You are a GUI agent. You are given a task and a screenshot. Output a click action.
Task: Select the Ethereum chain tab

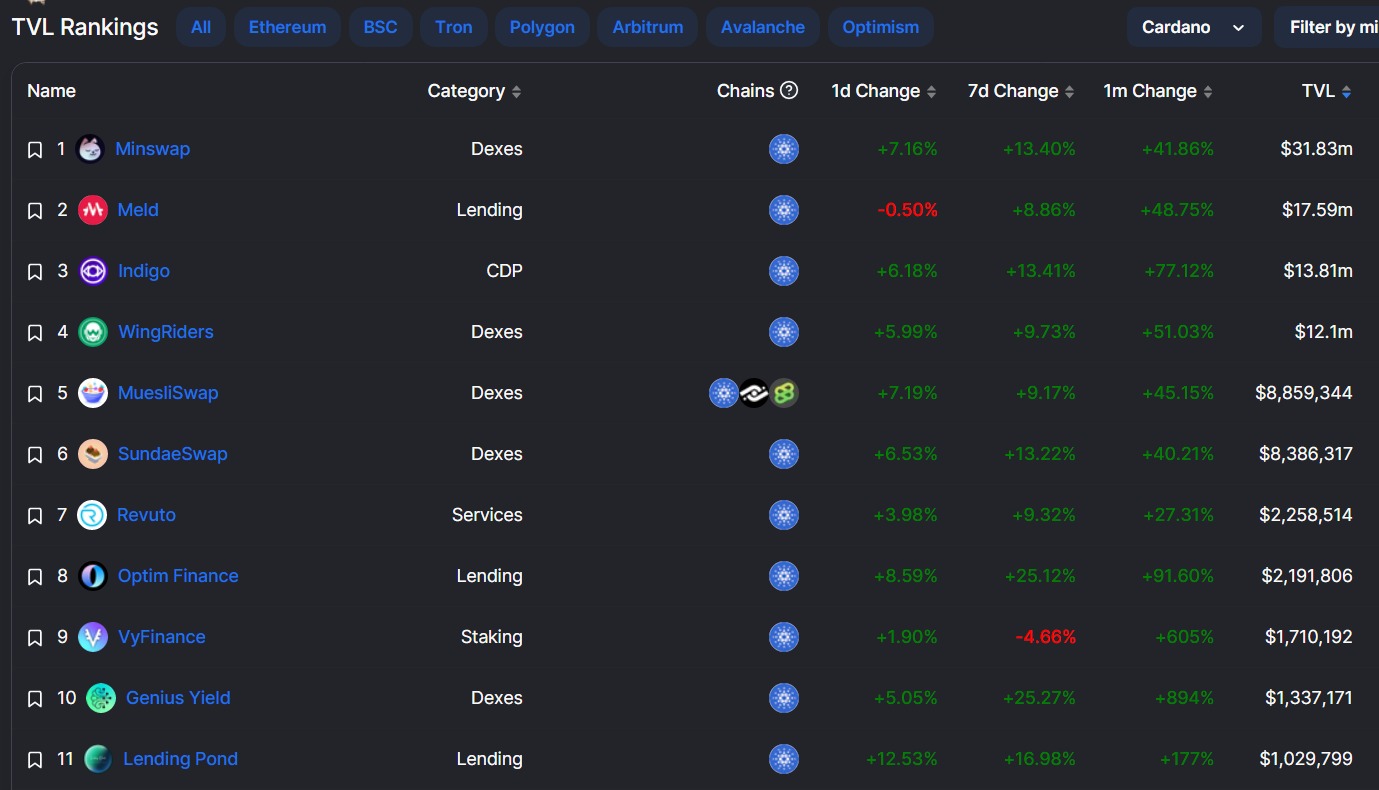pyautogui.click(x=287, y=27)
